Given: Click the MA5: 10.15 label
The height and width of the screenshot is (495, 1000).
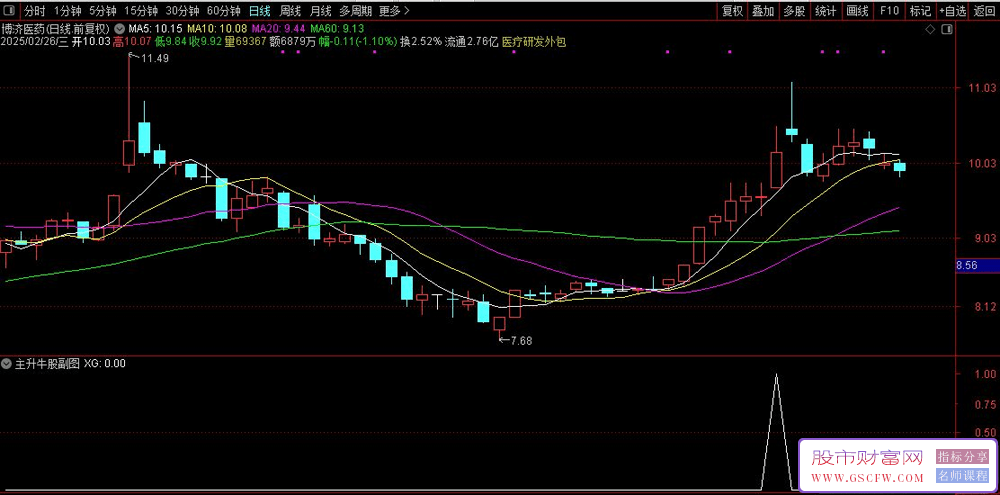Looking at the screenshot, I should click(156, 29).
